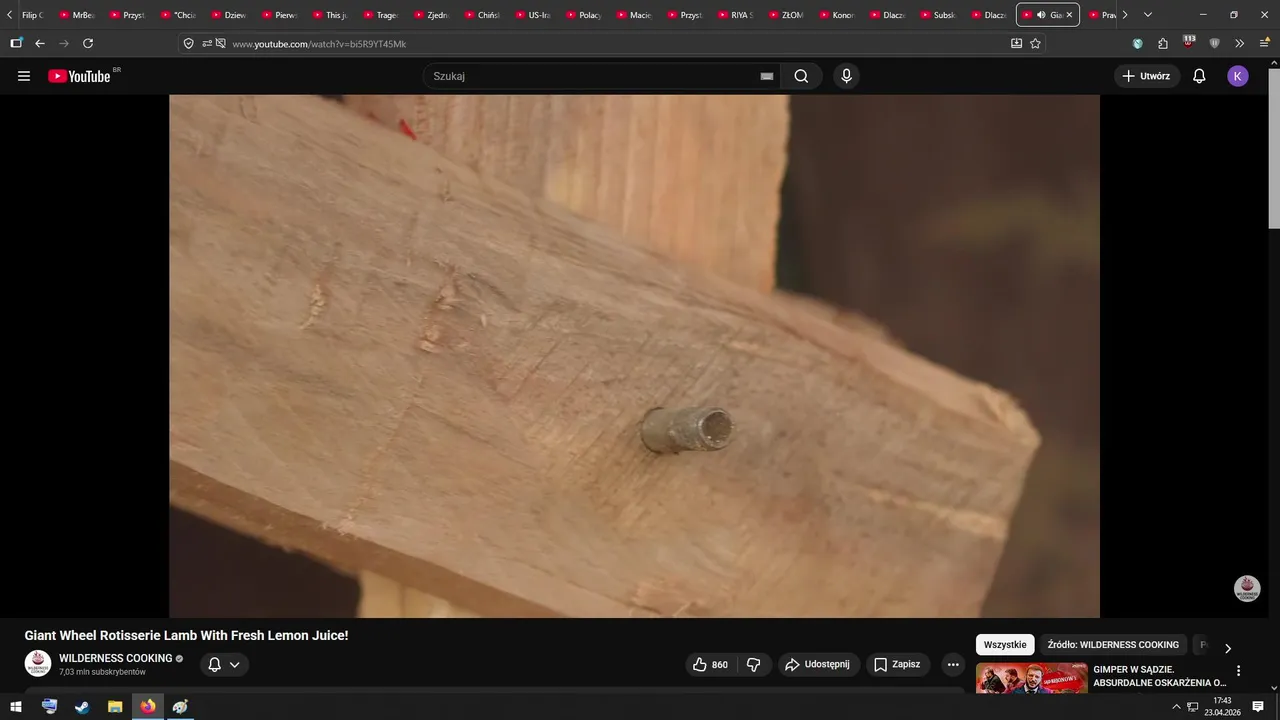This screenshot has width=1280, height=720.
Task: Open the YouTube hamburger guide menu
Action: [24, 76]
